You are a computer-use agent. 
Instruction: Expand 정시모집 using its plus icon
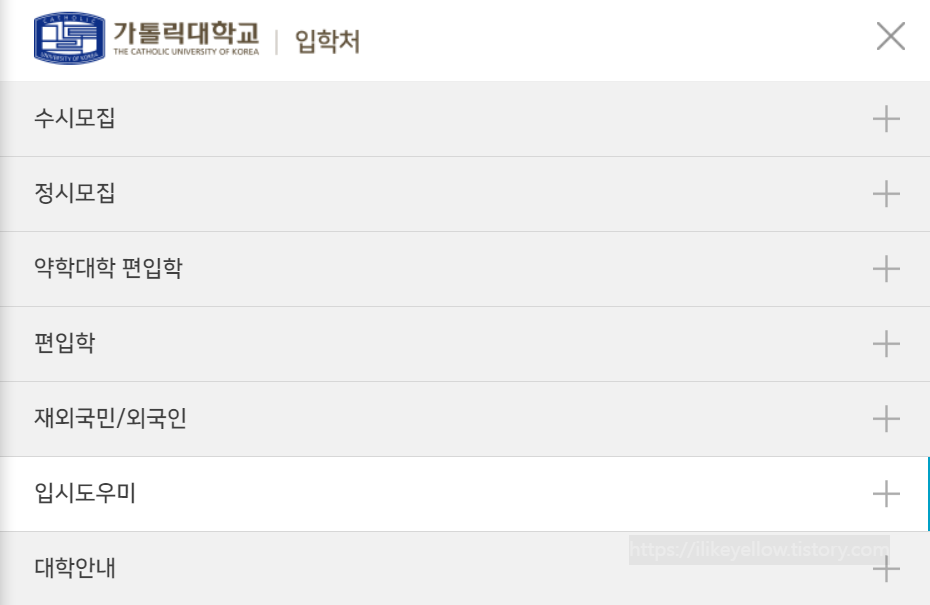(886, 194)
